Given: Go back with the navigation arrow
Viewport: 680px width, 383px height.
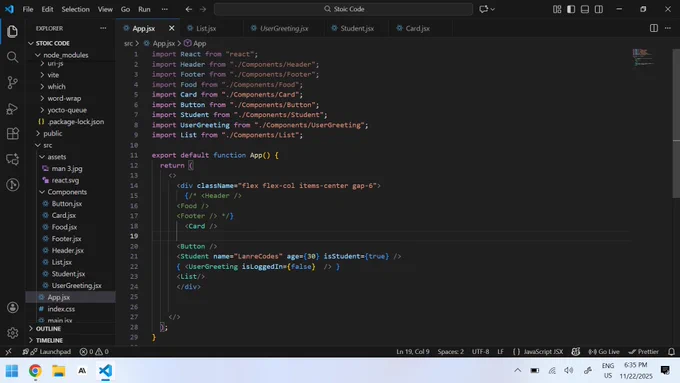Looking at the screenshot, I should click(x=189, y=9).
